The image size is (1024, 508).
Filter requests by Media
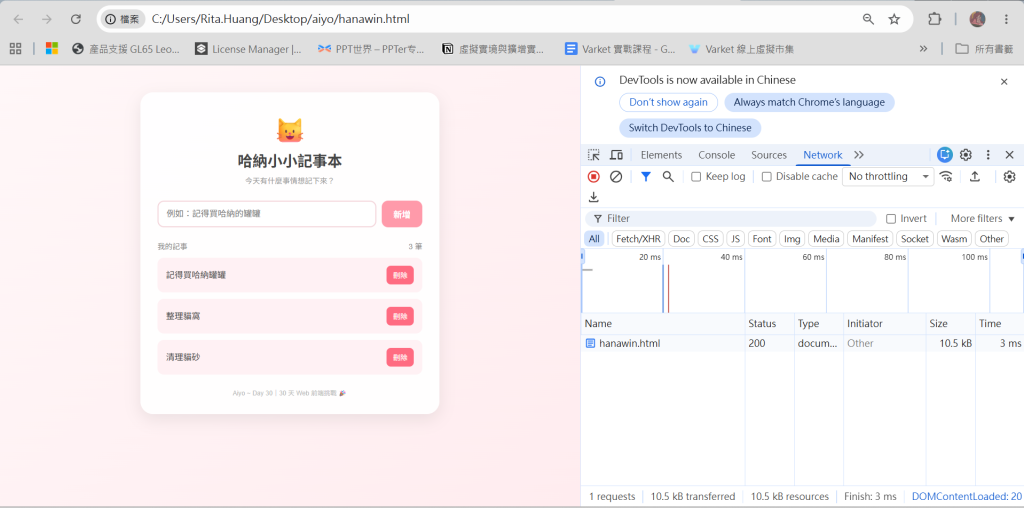tap(826, 239)
